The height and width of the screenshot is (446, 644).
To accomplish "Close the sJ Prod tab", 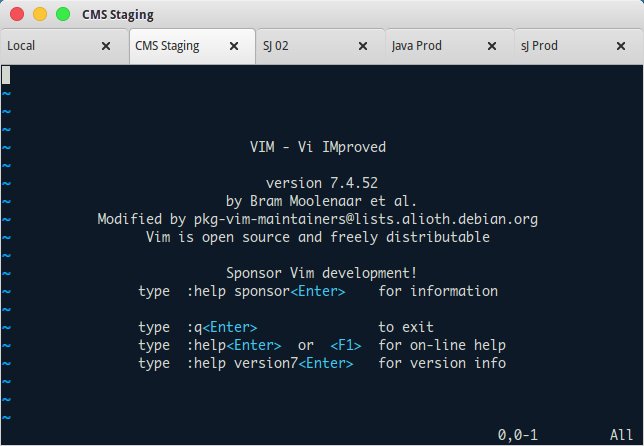I will (621, 46).
